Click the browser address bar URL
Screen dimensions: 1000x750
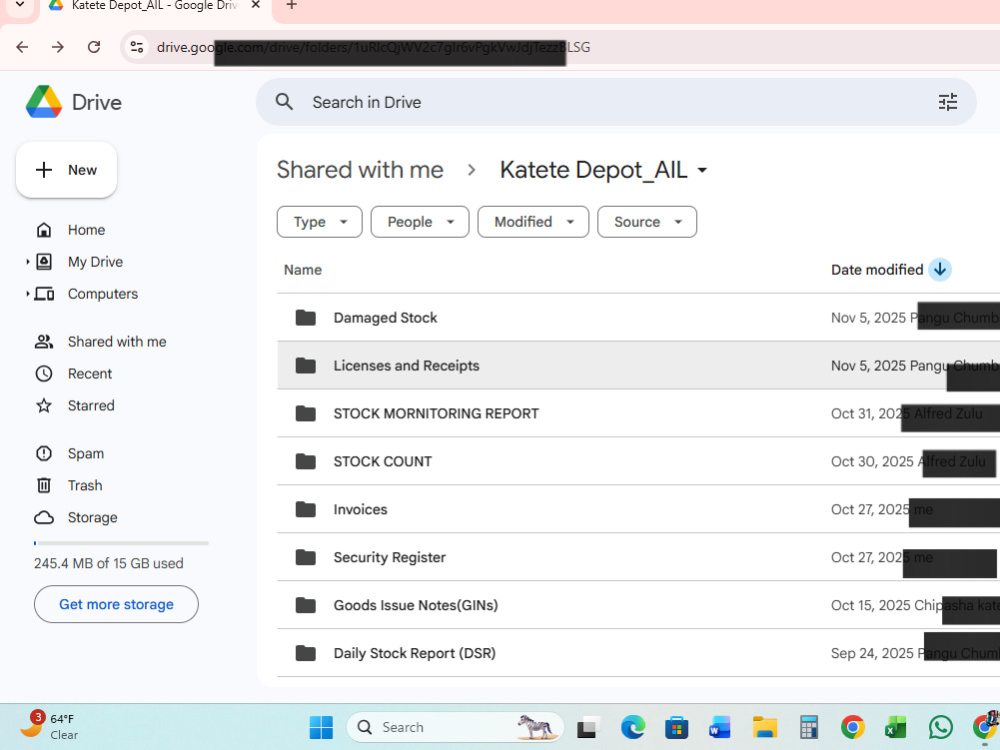373,47
